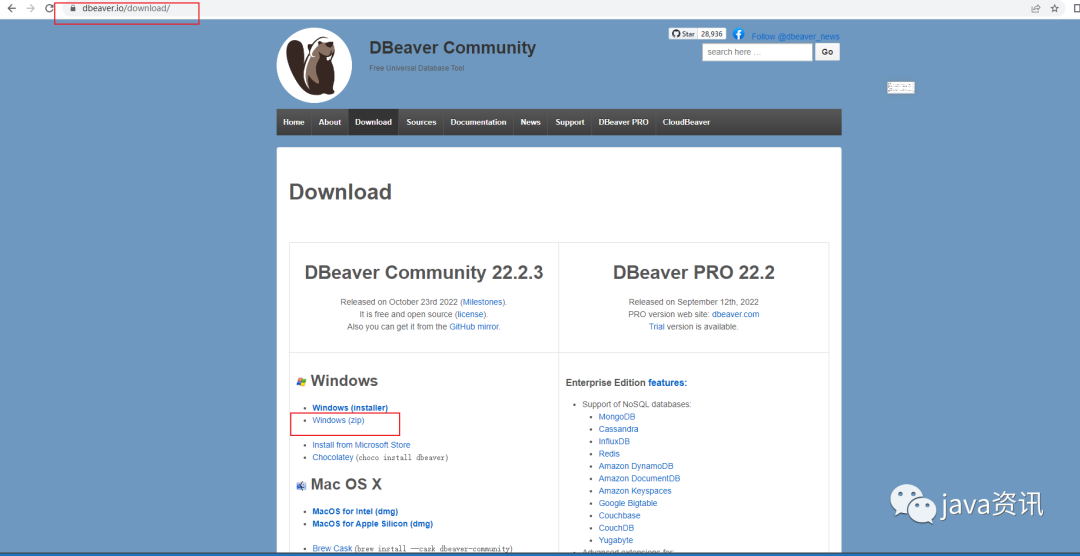Open the Sources menu item
Screen dimensions: 1080x556
point(422,122)
